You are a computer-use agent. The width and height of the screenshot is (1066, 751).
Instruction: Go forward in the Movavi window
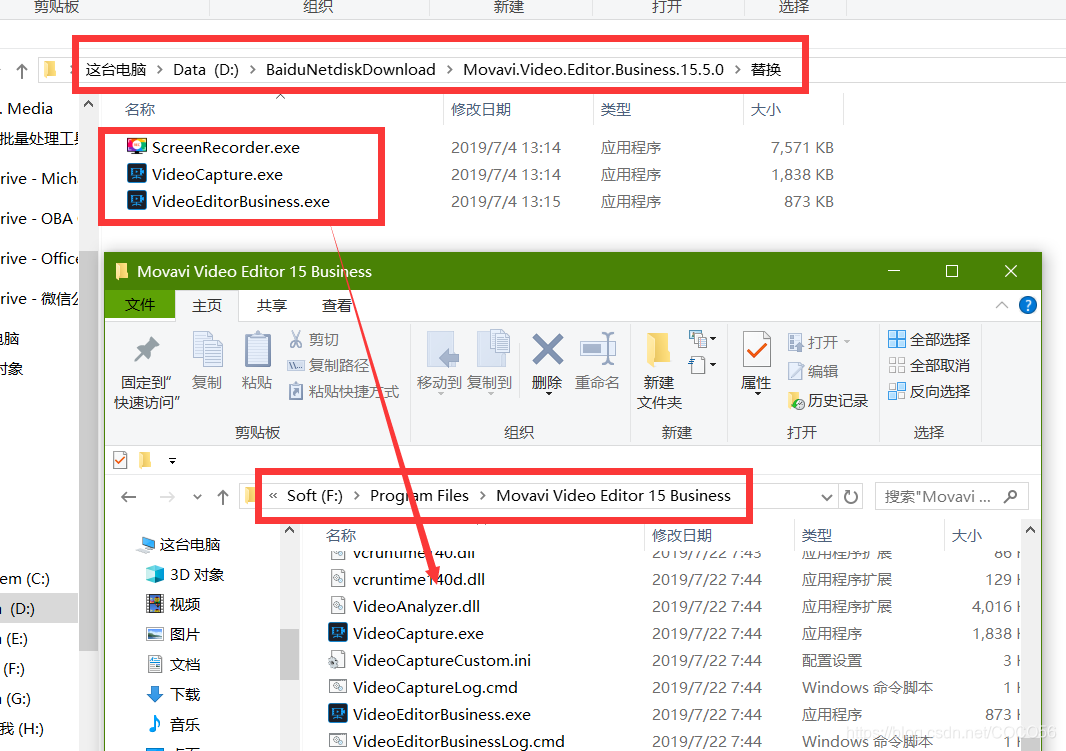pyautogui.click(x=167, y=497)
